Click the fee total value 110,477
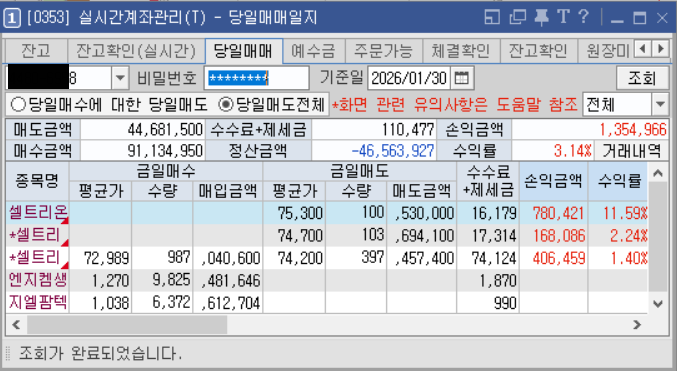677x371 pixels. tap(408, 129)
